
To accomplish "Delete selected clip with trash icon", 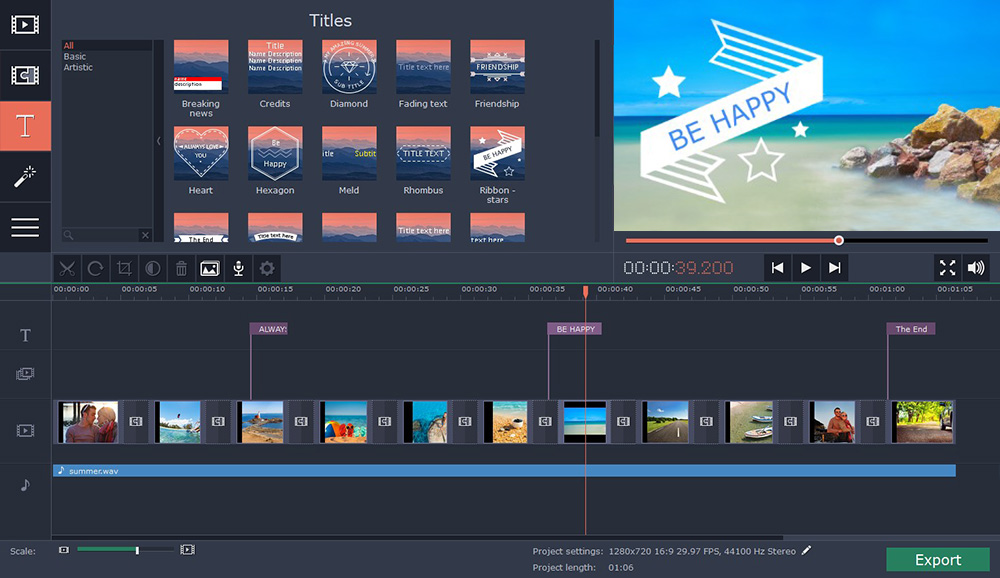I will 181,269.
